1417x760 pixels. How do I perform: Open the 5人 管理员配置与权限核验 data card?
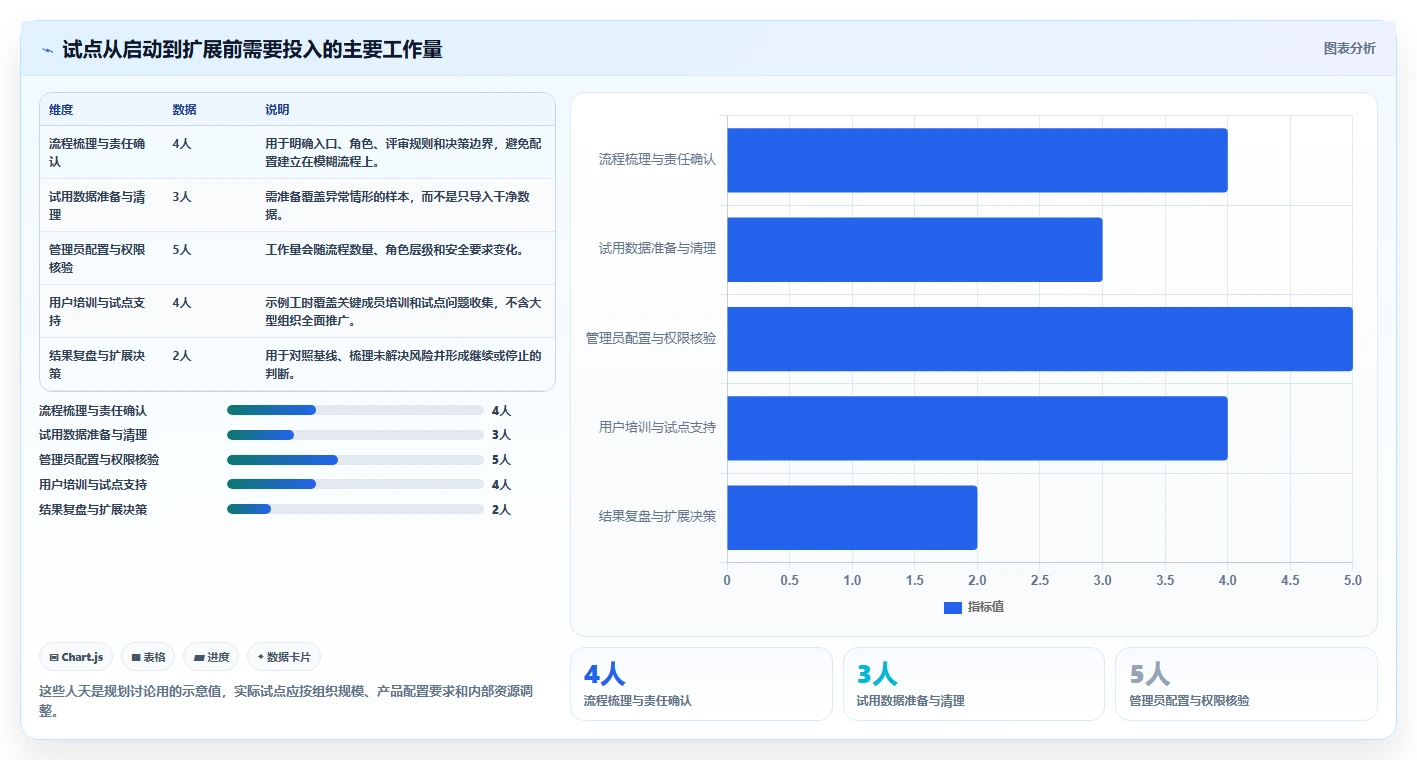coord(1246,684)
